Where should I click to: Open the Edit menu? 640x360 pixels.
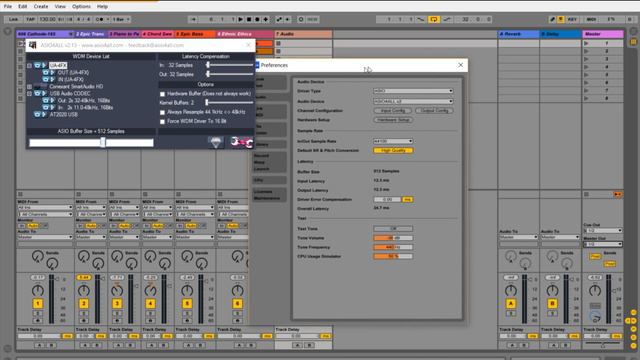22,7
